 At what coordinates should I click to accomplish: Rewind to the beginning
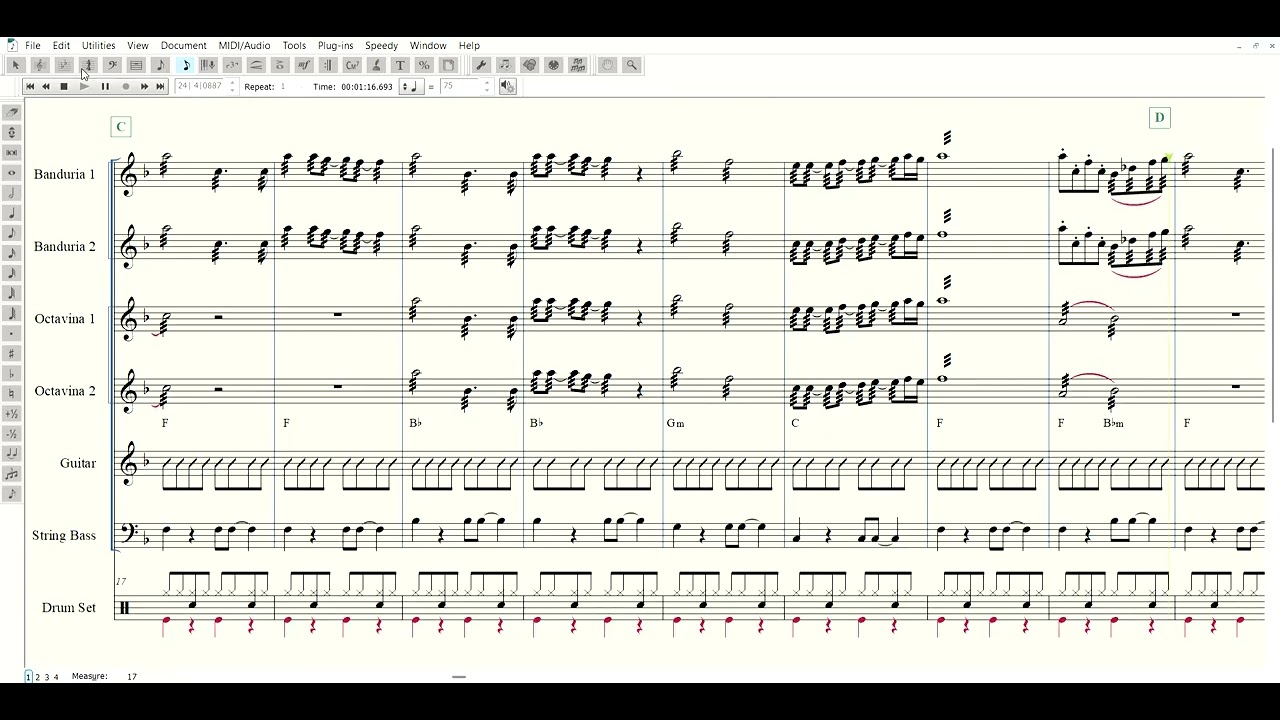(30, 87)
